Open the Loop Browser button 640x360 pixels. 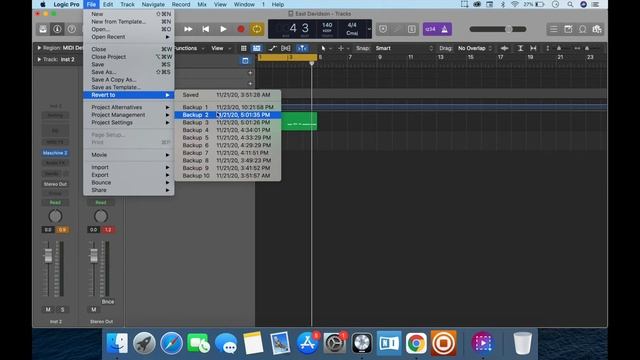(x=582, y=29)
